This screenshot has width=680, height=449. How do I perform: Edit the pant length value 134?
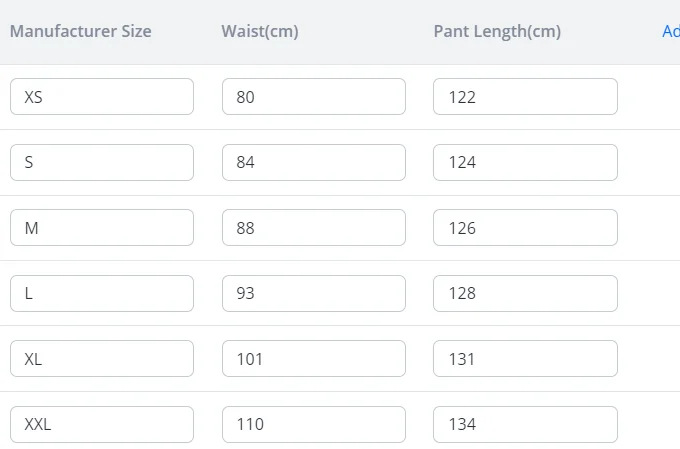[525, 424]
